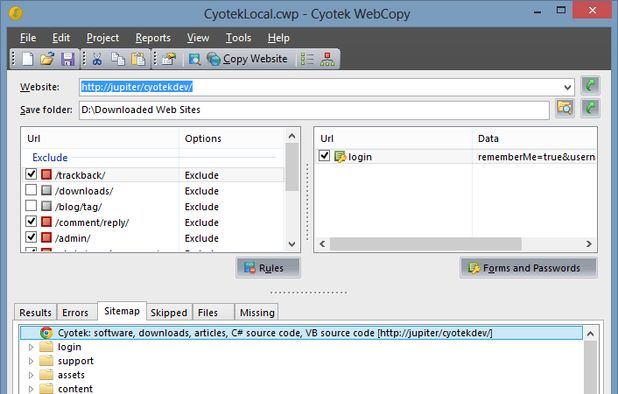Enable the /downloads/ exclude rule

(31, 190)
